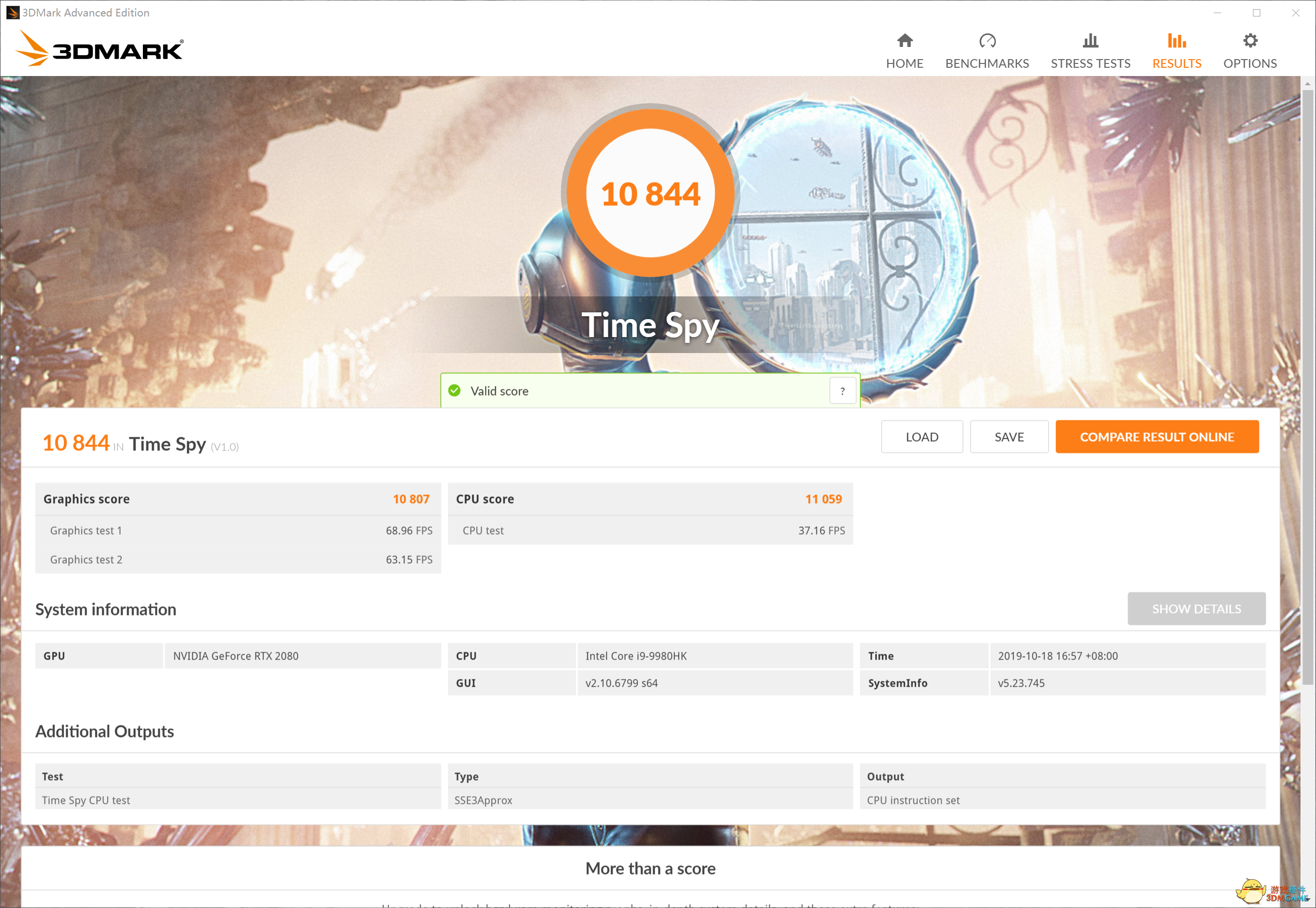Expand system info with Show Details
This screenshot has height=908, width=1316.
(1196, 609)
